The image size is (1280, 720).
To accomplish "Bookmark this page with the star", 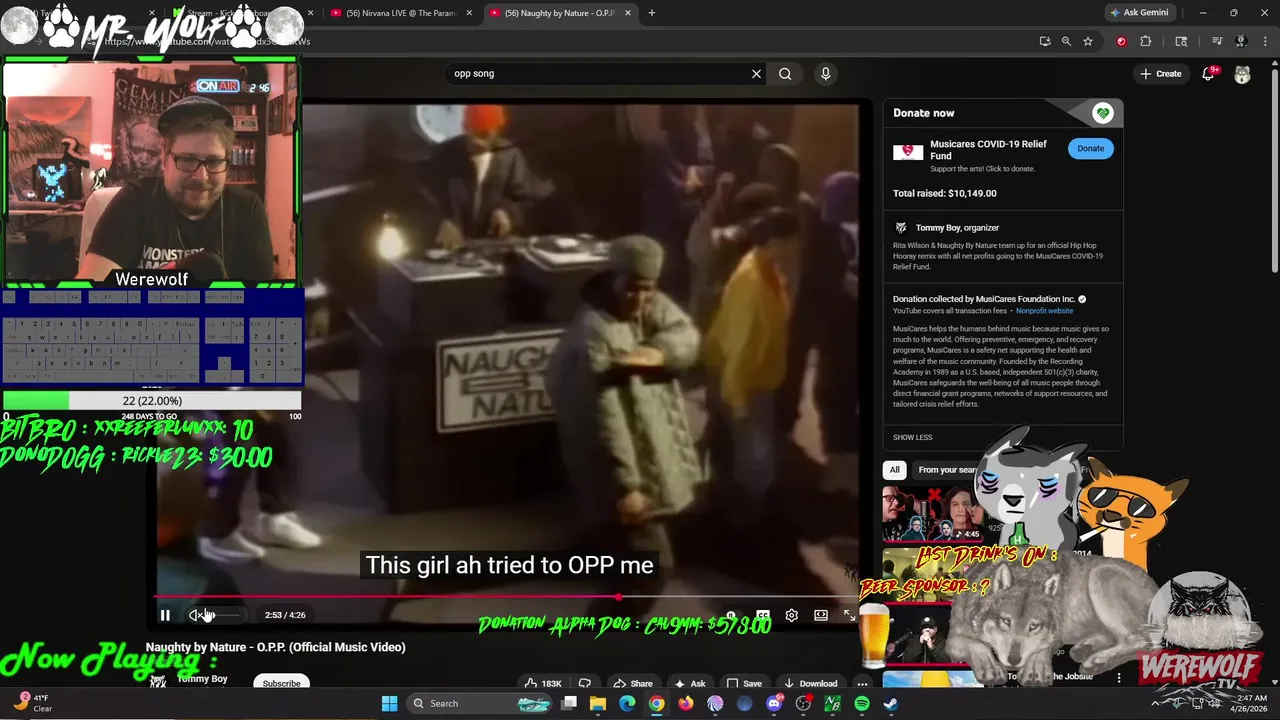I will (x=1088, y=41).
